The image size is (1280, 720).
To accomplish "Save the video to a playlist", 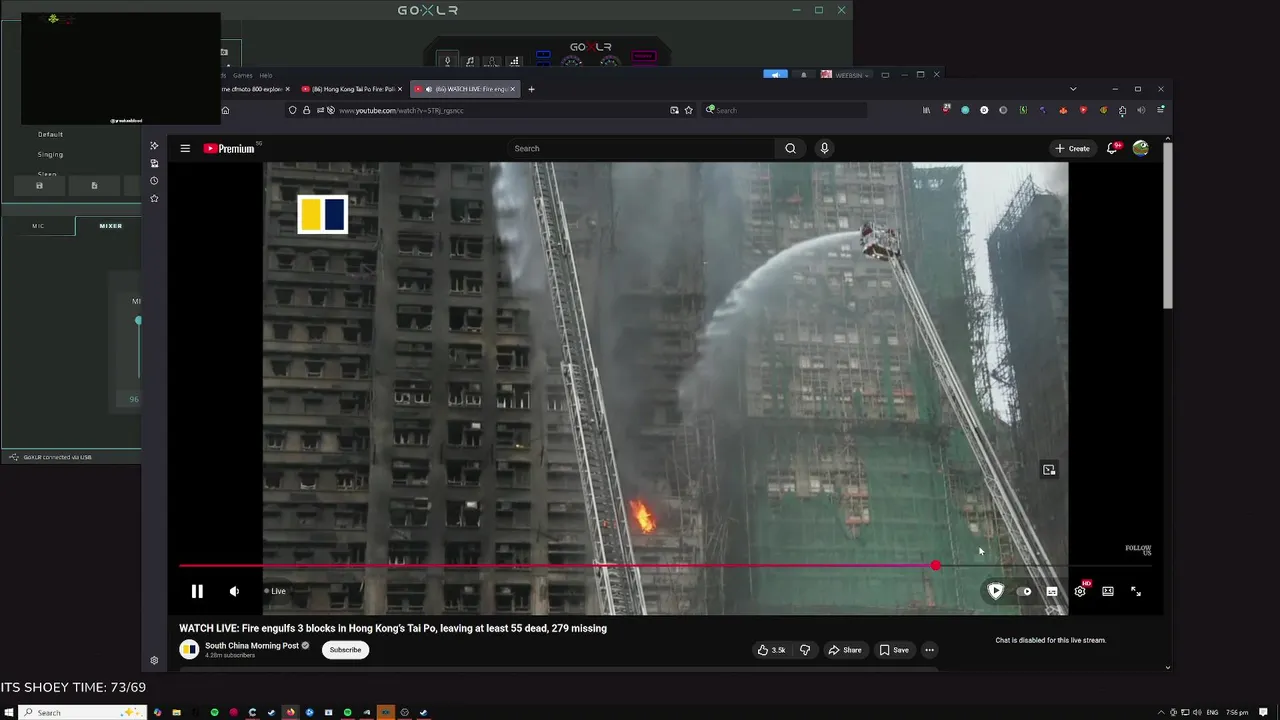I will [894, 650].
